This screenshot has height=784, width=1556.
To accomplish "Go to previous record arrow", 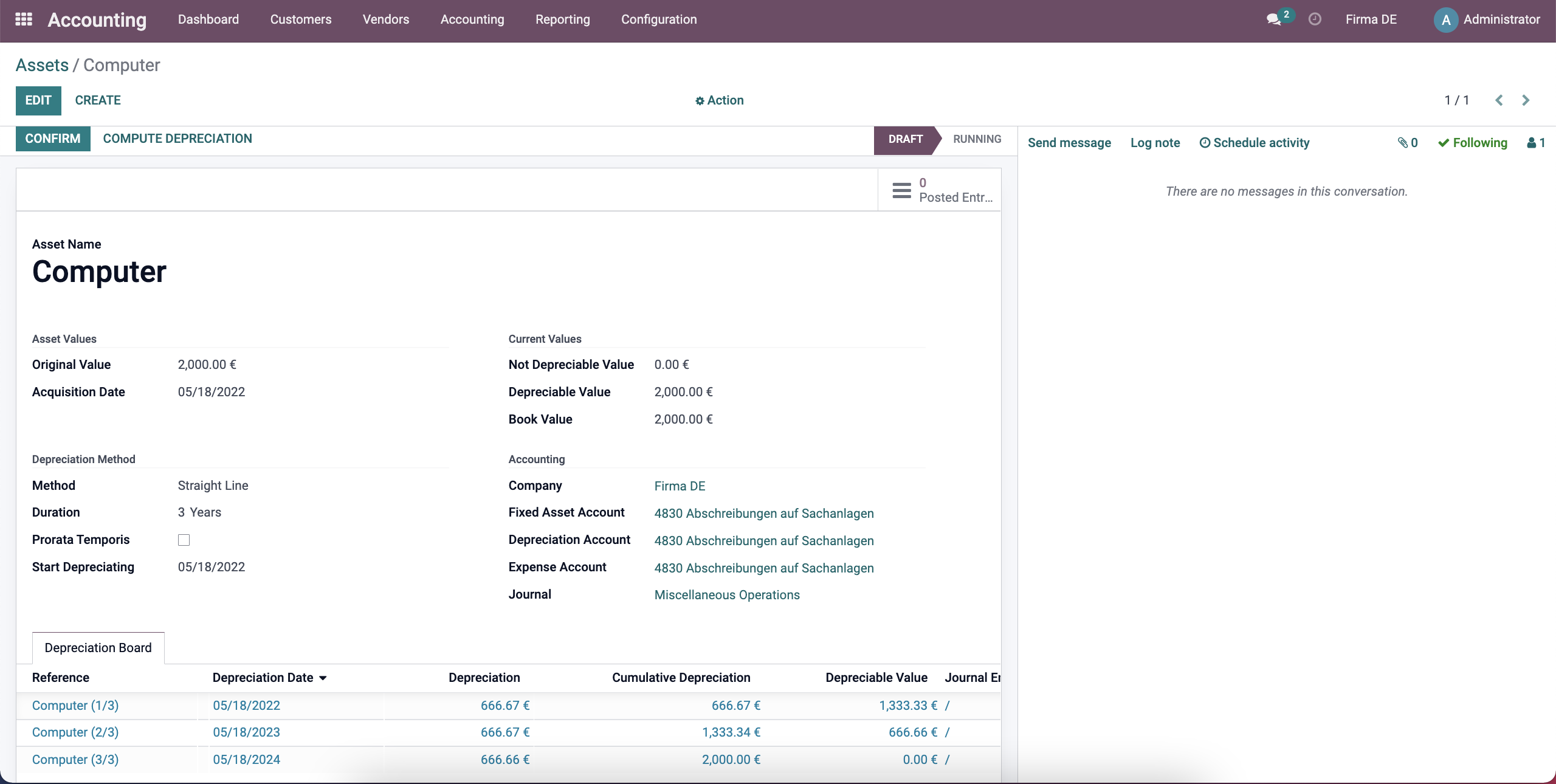I will tap(1499, 100).
